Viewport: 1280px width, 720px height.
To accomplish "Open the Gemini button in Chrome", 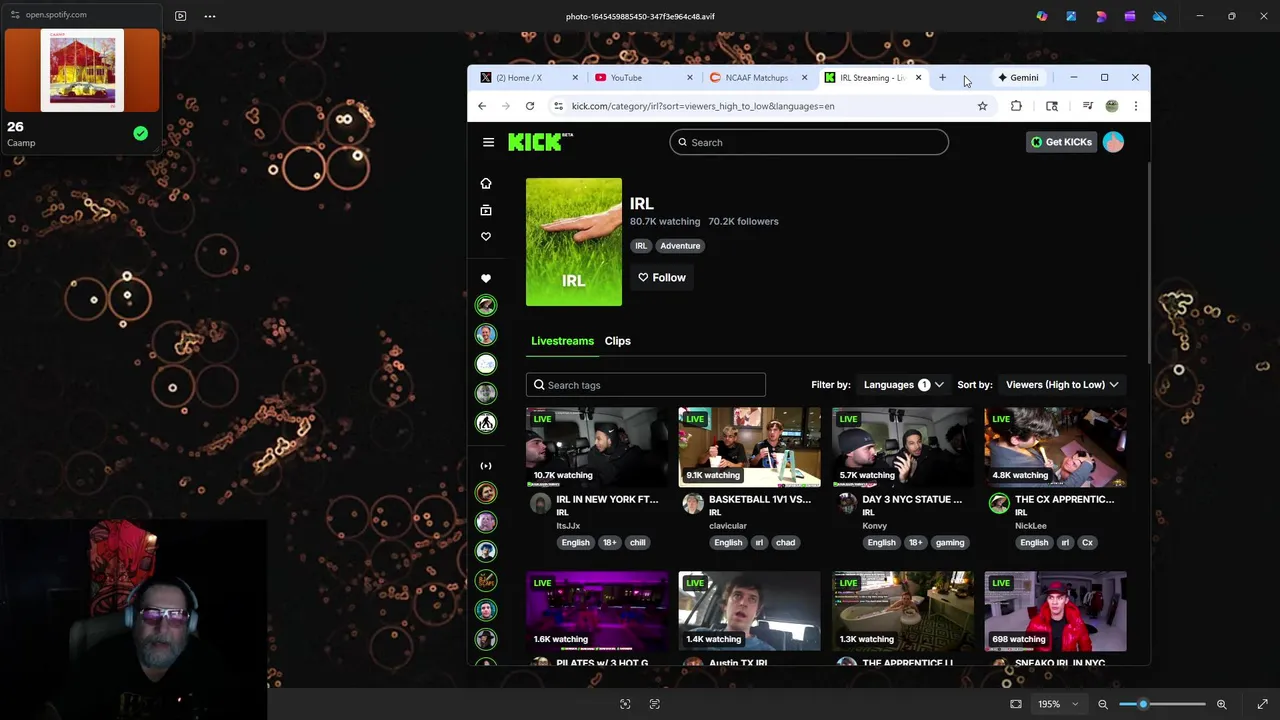I will [x=1019, y=78].
